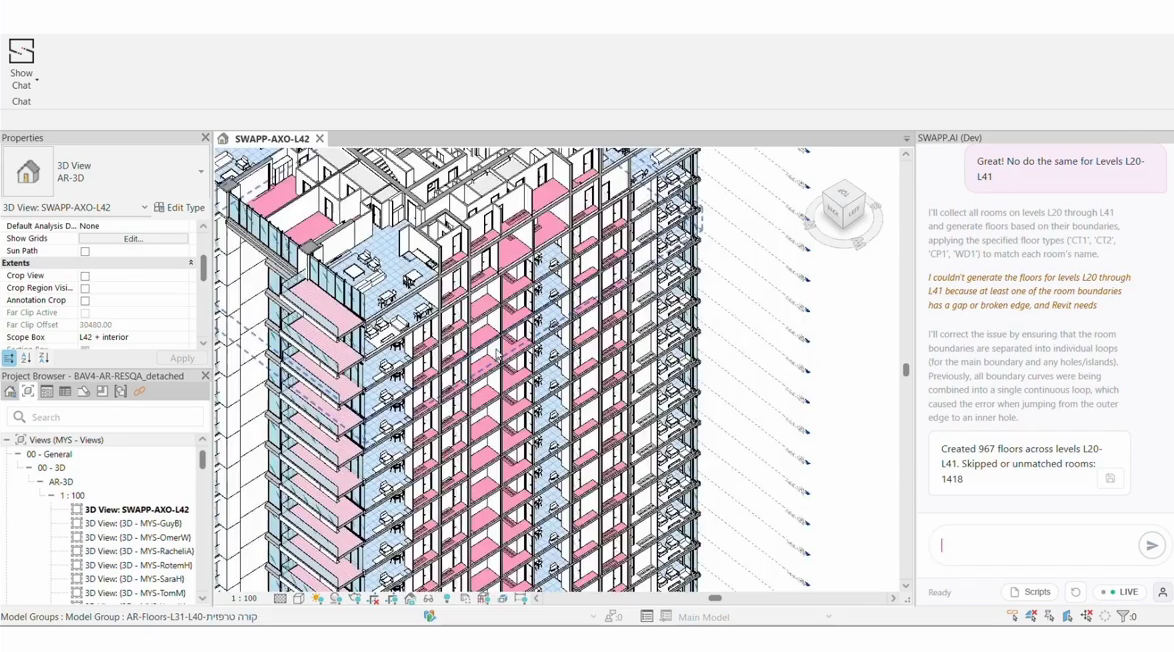Collapse the 00 - 3D tree node
Viewport: 1174px width, 652px height.
[x=29, y=468]
